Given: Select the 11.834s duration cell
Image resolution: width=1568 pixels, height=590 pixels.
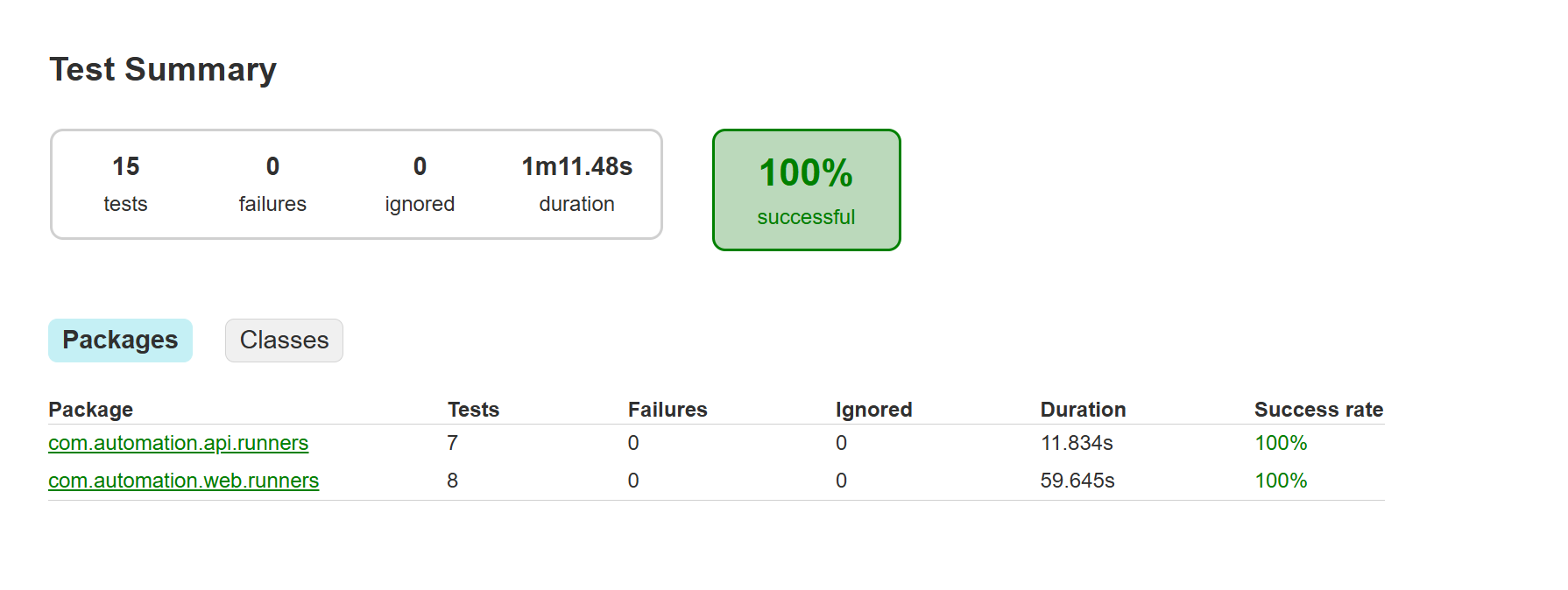Looking at the screenshot, I should click(1077, 443).
